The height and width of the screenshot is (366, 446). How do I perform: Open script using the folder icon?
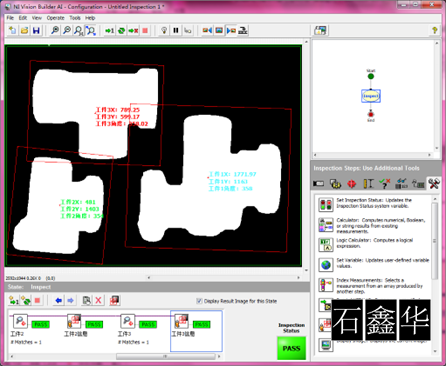pos(24,31)
